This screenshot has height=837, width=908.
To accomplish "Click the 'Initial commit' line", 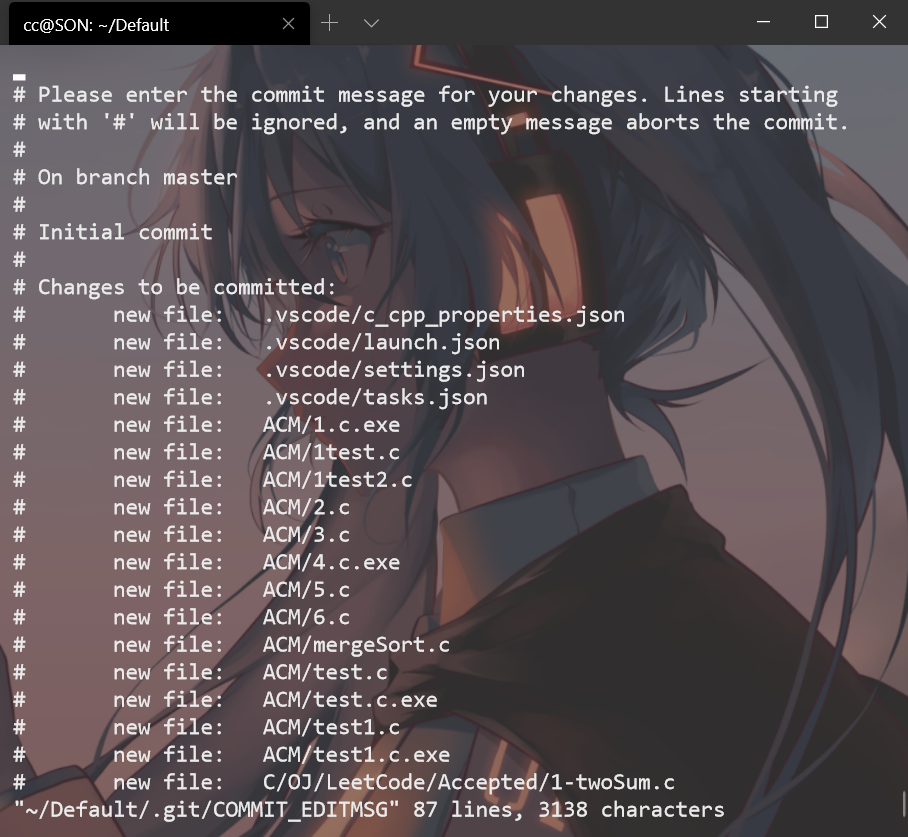I will tap(113, 232).
